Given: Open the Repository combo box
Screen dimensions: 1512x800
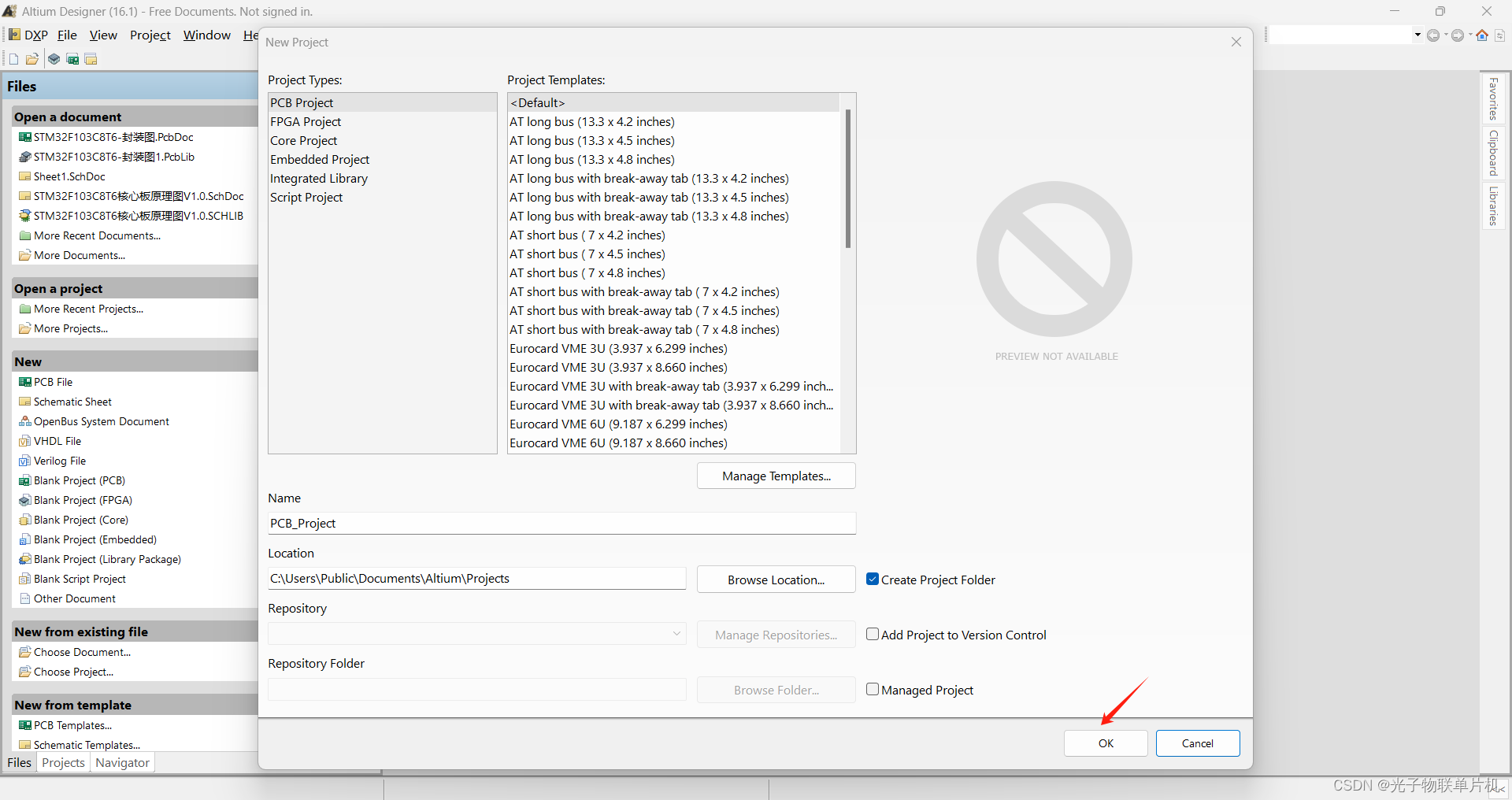Looking at the screenshot, I should (477, 634).
